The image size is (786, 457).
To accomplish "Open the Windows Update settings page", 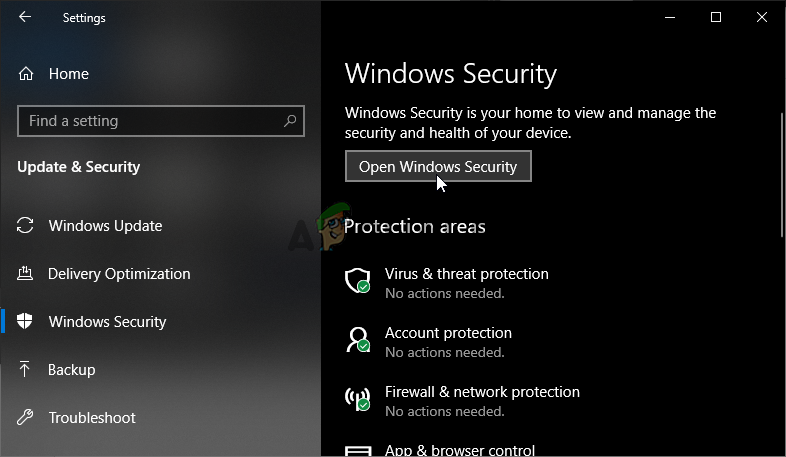I will pos(105,226).
